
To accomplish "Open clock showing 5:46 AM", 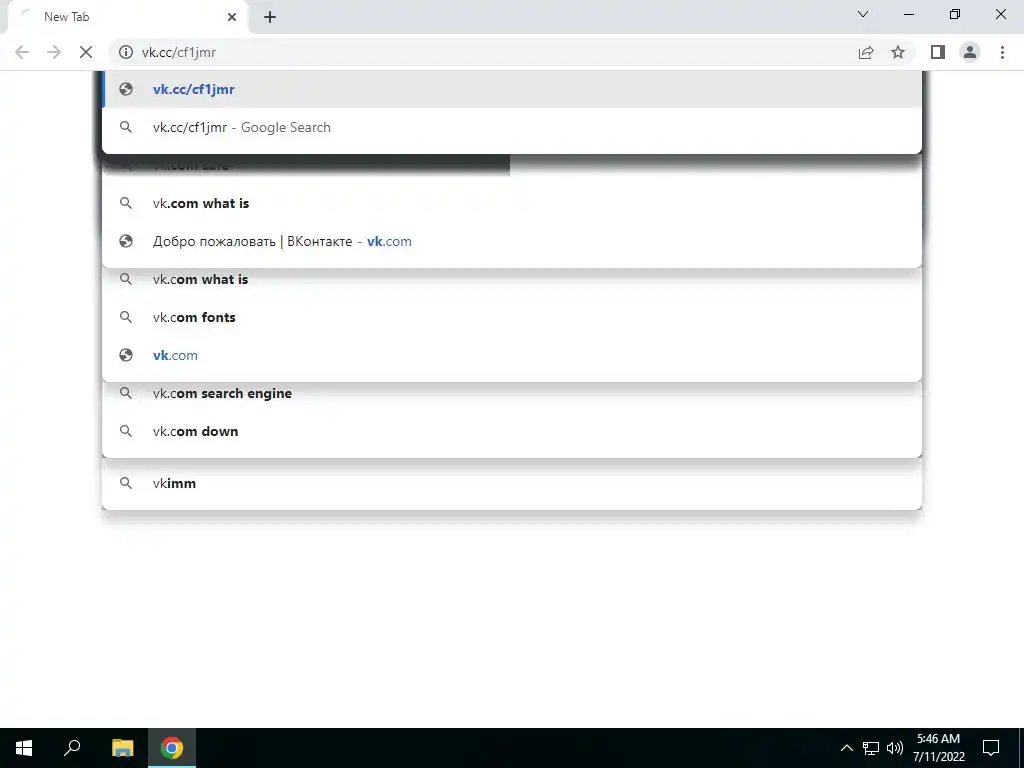I will tap(938, 748).
